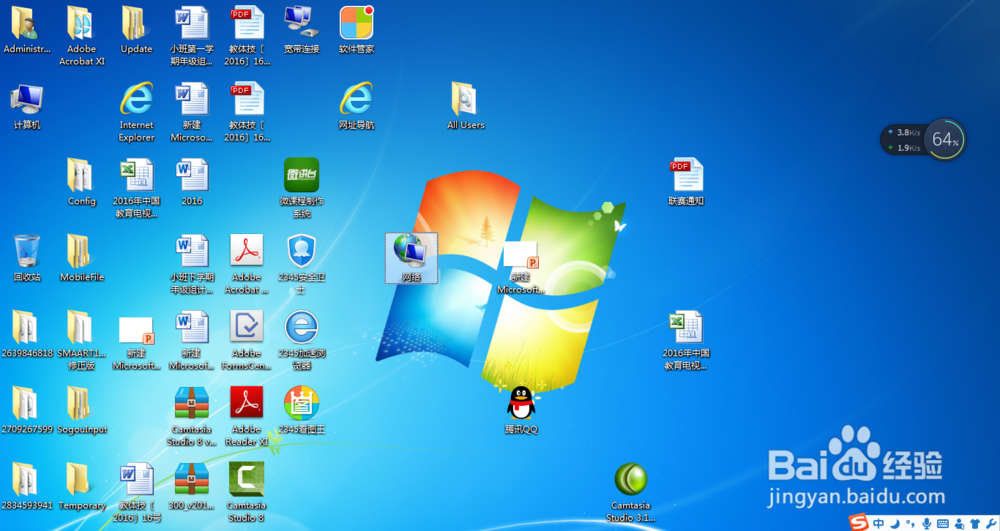
Task: Select the SMAART1 修正版 folder
Action: click(x=82, y=340)
